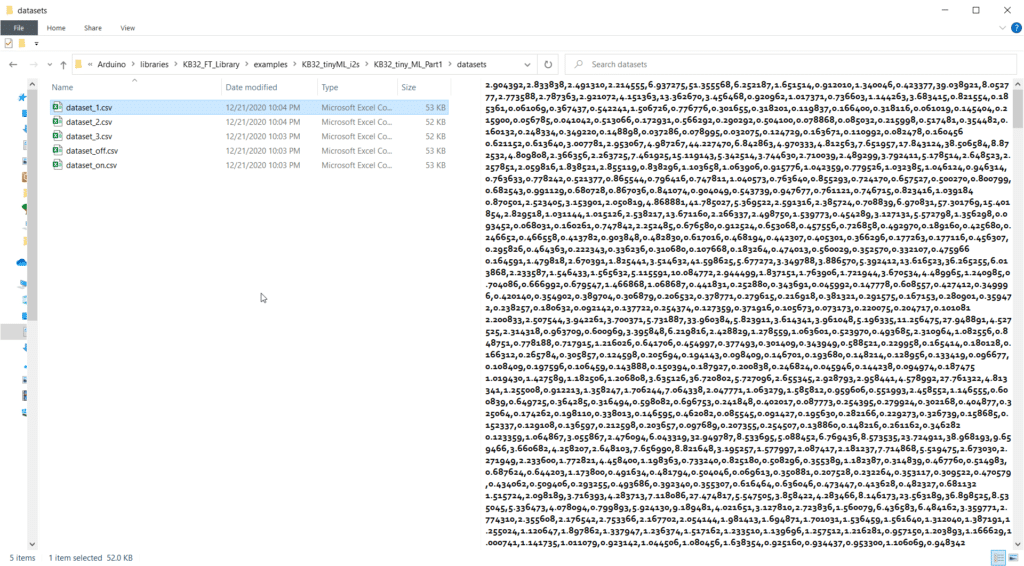
Task: Navigate to KB32_tinyML_i2s in the breadcrumb
Action: click(x=331, y=65)
